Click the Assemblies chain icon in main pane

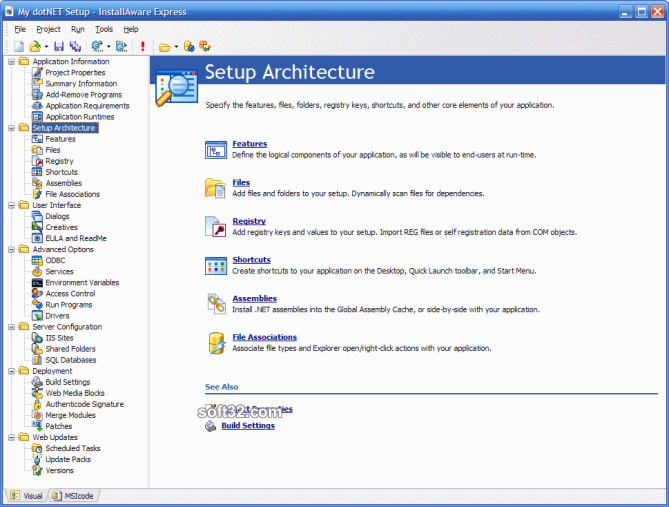point(216,304)
